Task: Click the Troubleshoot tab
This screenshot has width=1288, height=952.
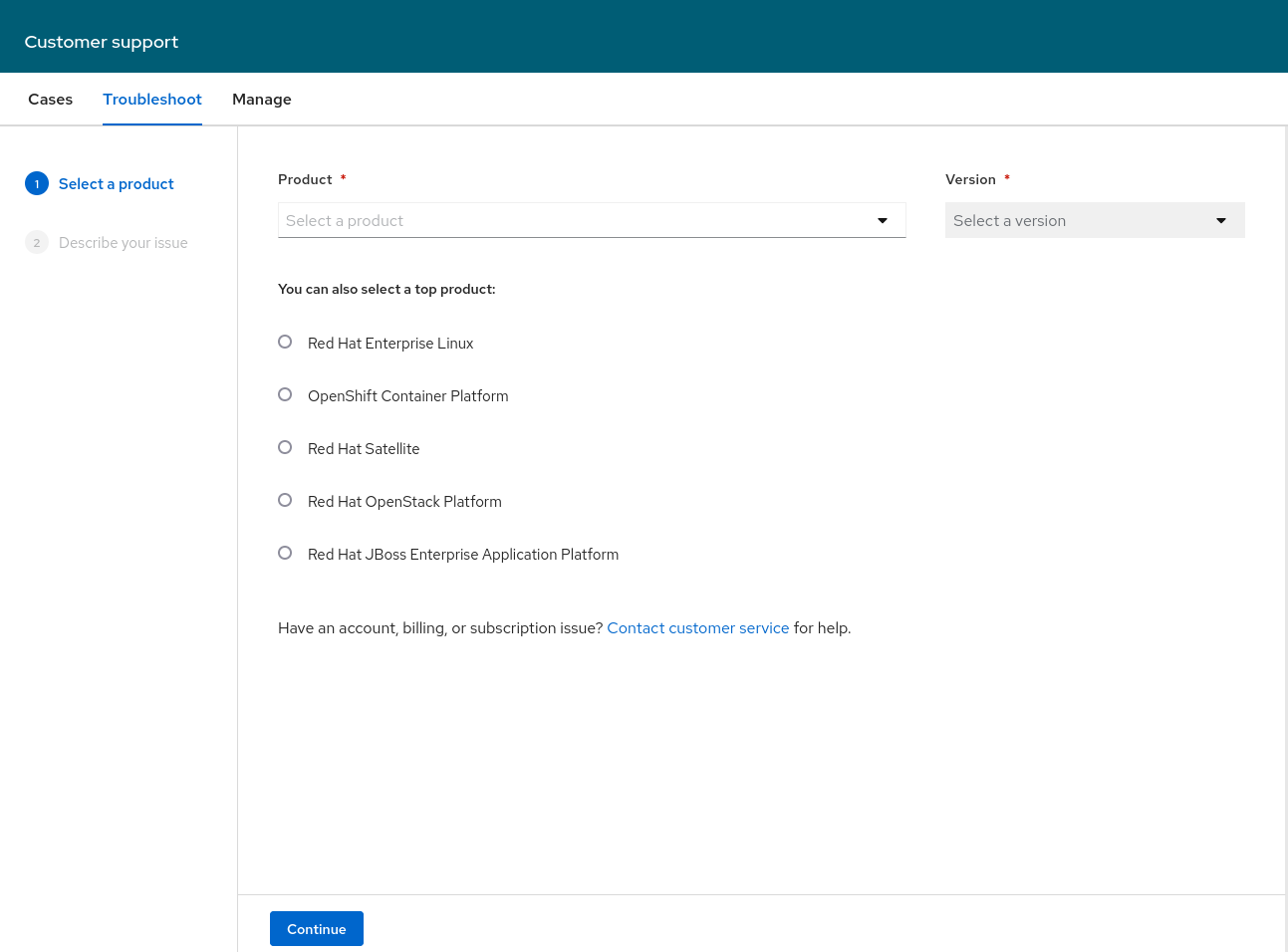Action: [x=152, y=100]
